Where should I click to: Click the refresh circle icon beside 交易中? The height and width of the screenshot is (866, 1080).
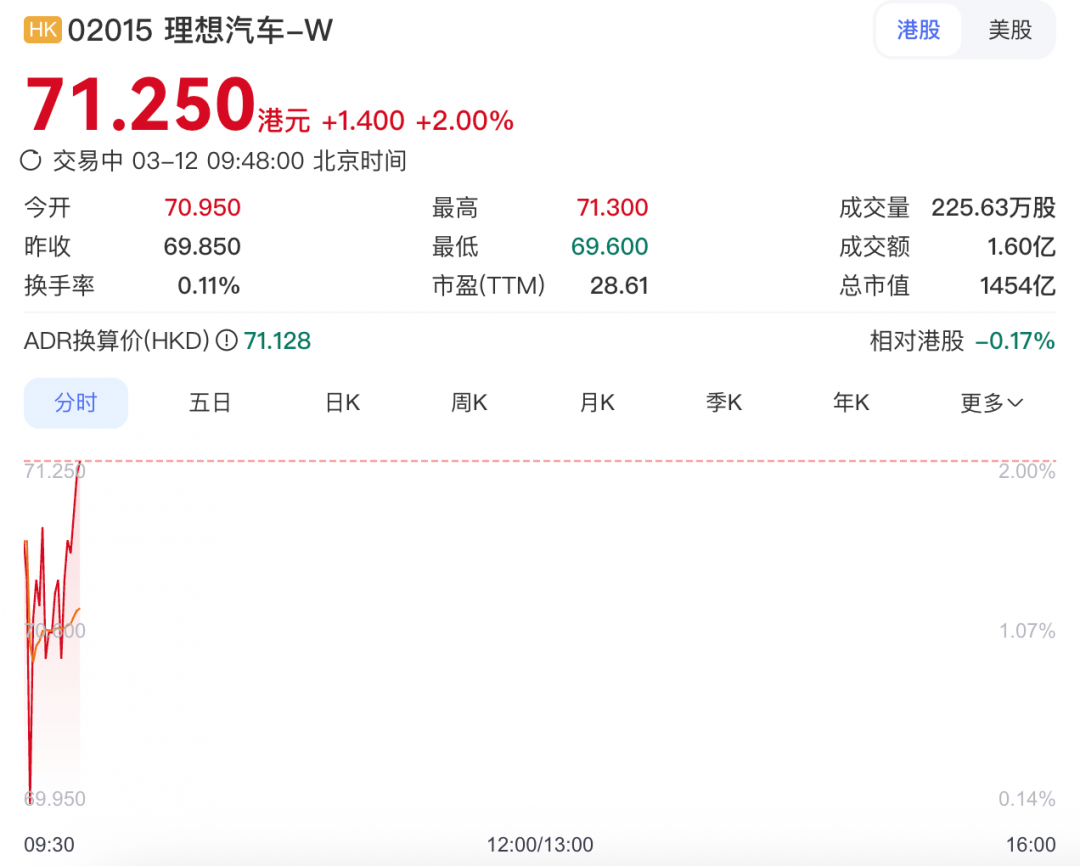(30, 161)
